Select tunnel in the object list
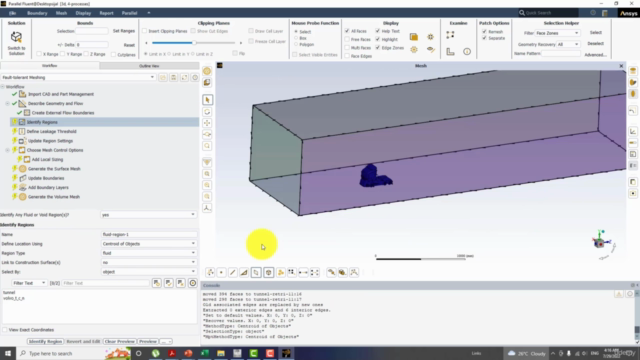 click(x=9, y=293)
